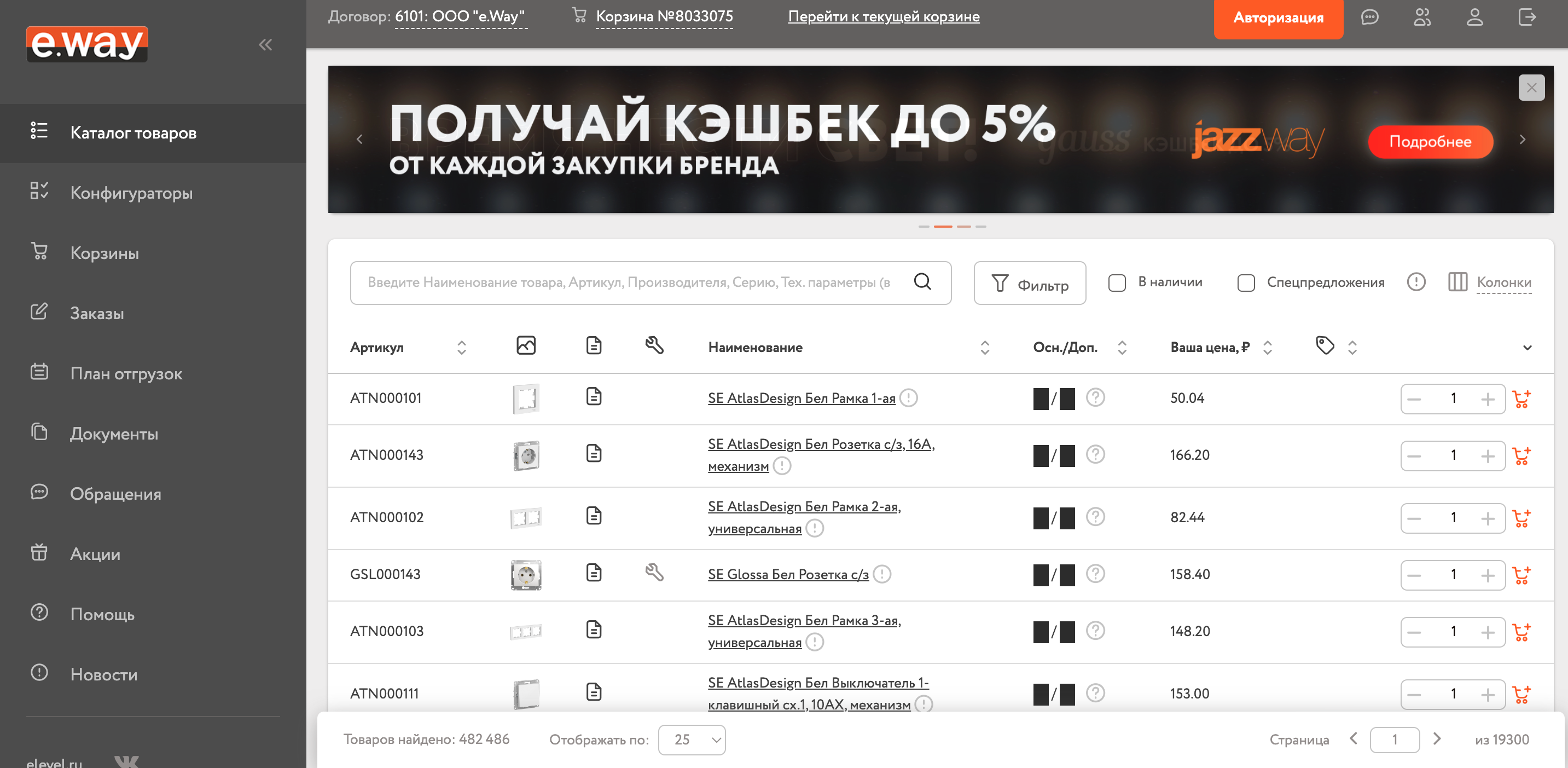Increase quantity for ATN000103 with plus
This screenshot has width=1568, height=768.
click(x=1488, y=632)
